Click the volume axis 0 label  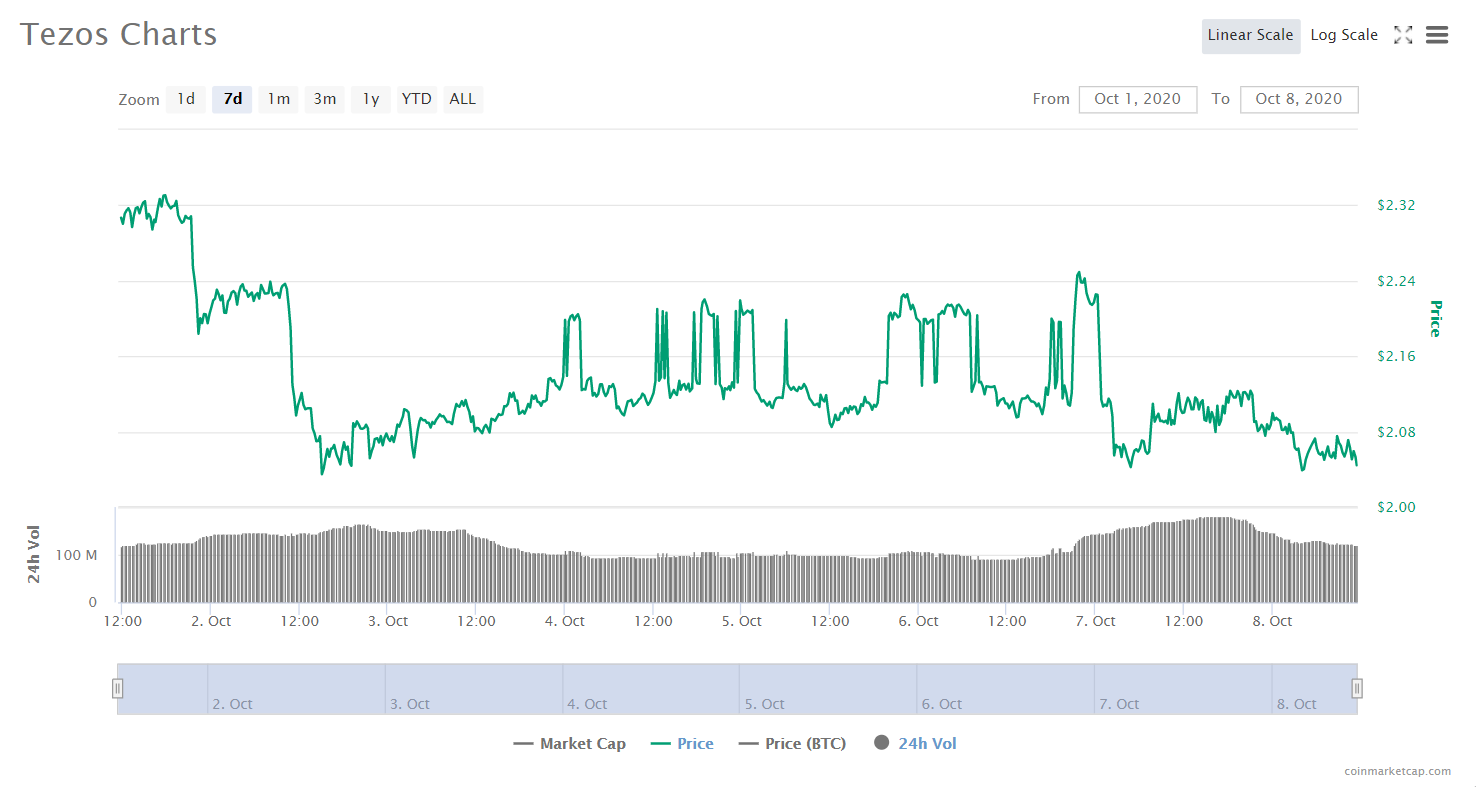[93, 603]
